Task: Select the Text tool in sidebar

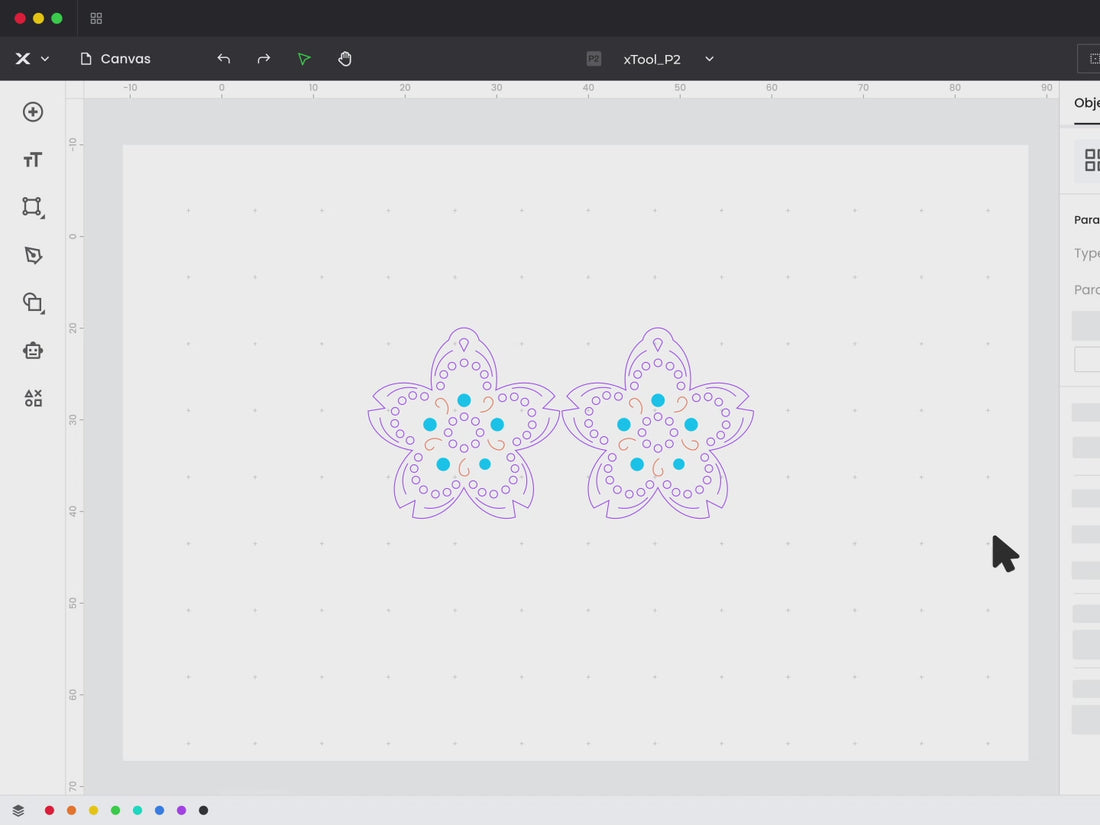Action: click(x=33, y=160)
